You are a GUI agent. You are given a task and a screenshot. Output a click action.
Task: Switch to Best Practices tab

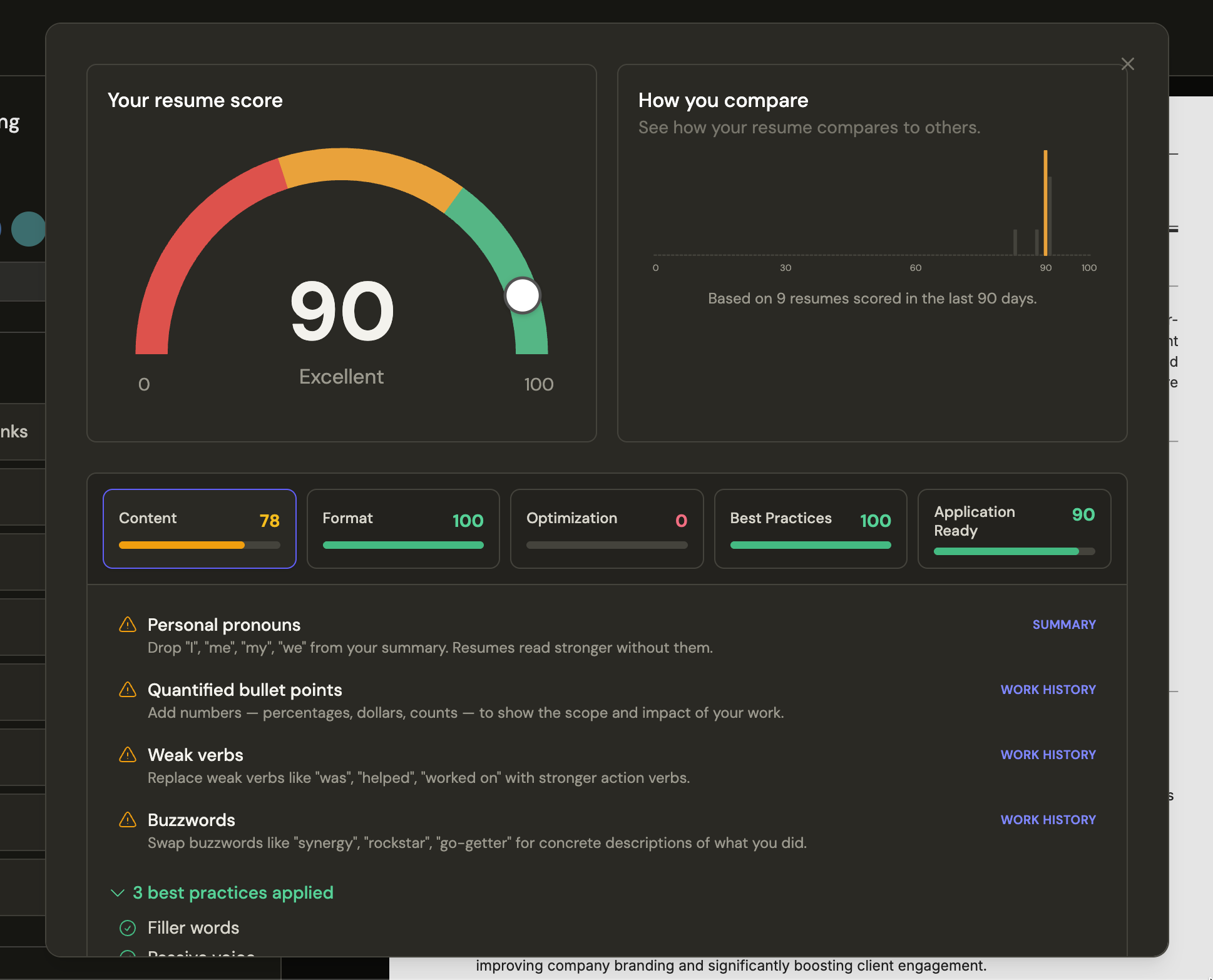[811, 529]
